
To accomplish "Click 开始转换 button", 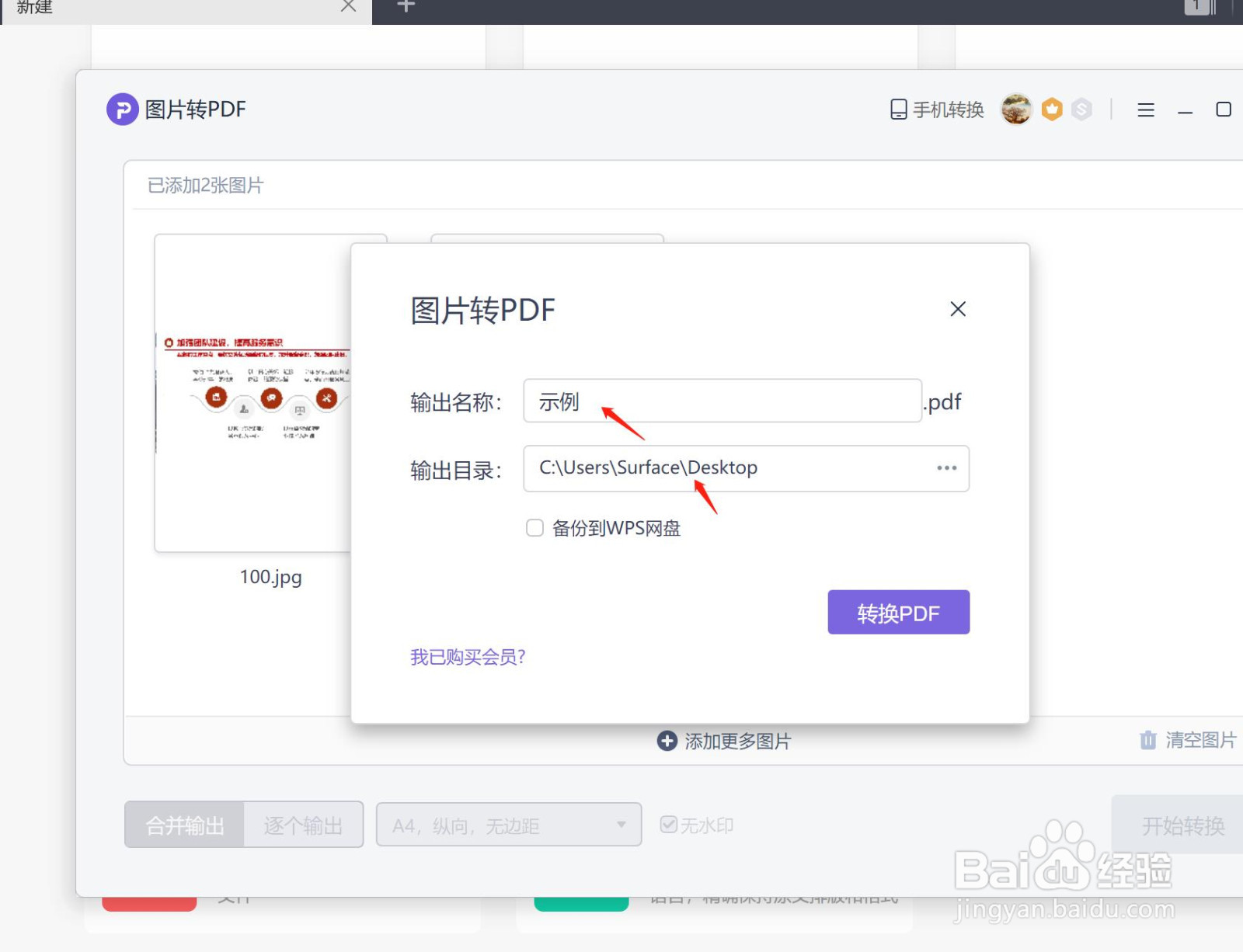I will click(x=1178, y=825).
